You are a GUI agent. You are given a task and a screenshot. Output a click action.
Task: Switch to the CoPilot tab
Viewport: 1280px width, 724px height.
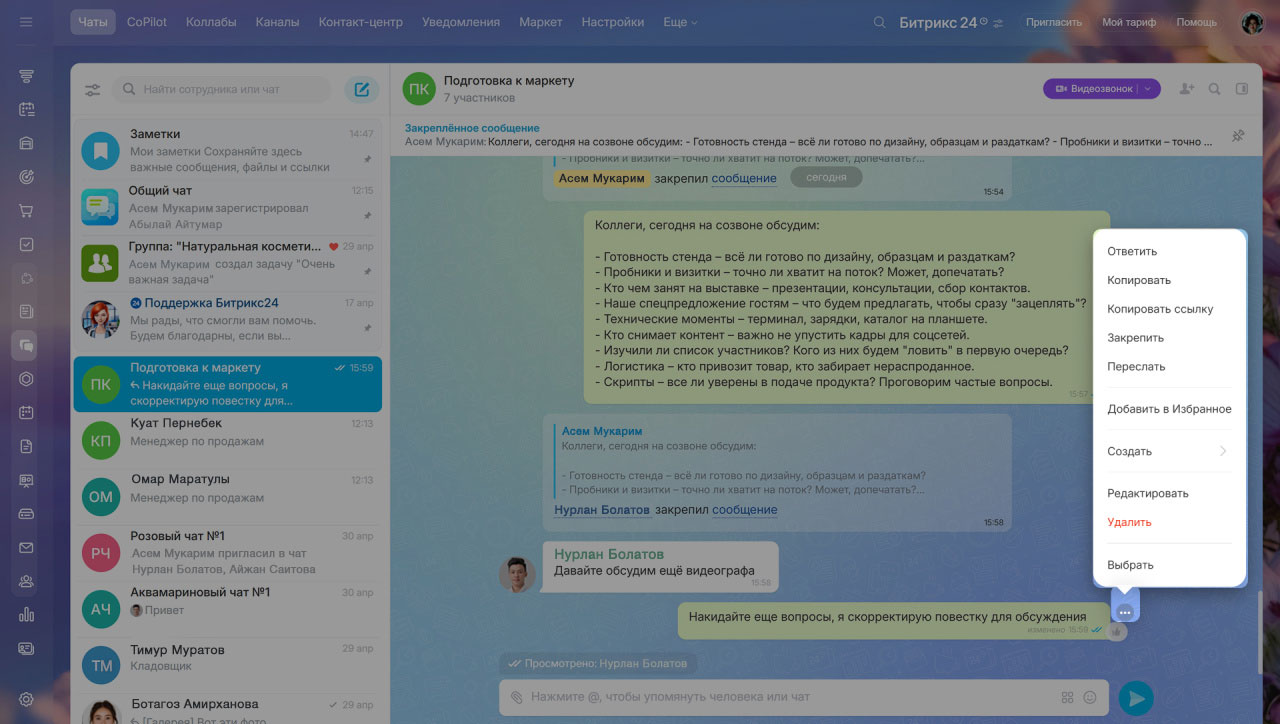[147, 22]
